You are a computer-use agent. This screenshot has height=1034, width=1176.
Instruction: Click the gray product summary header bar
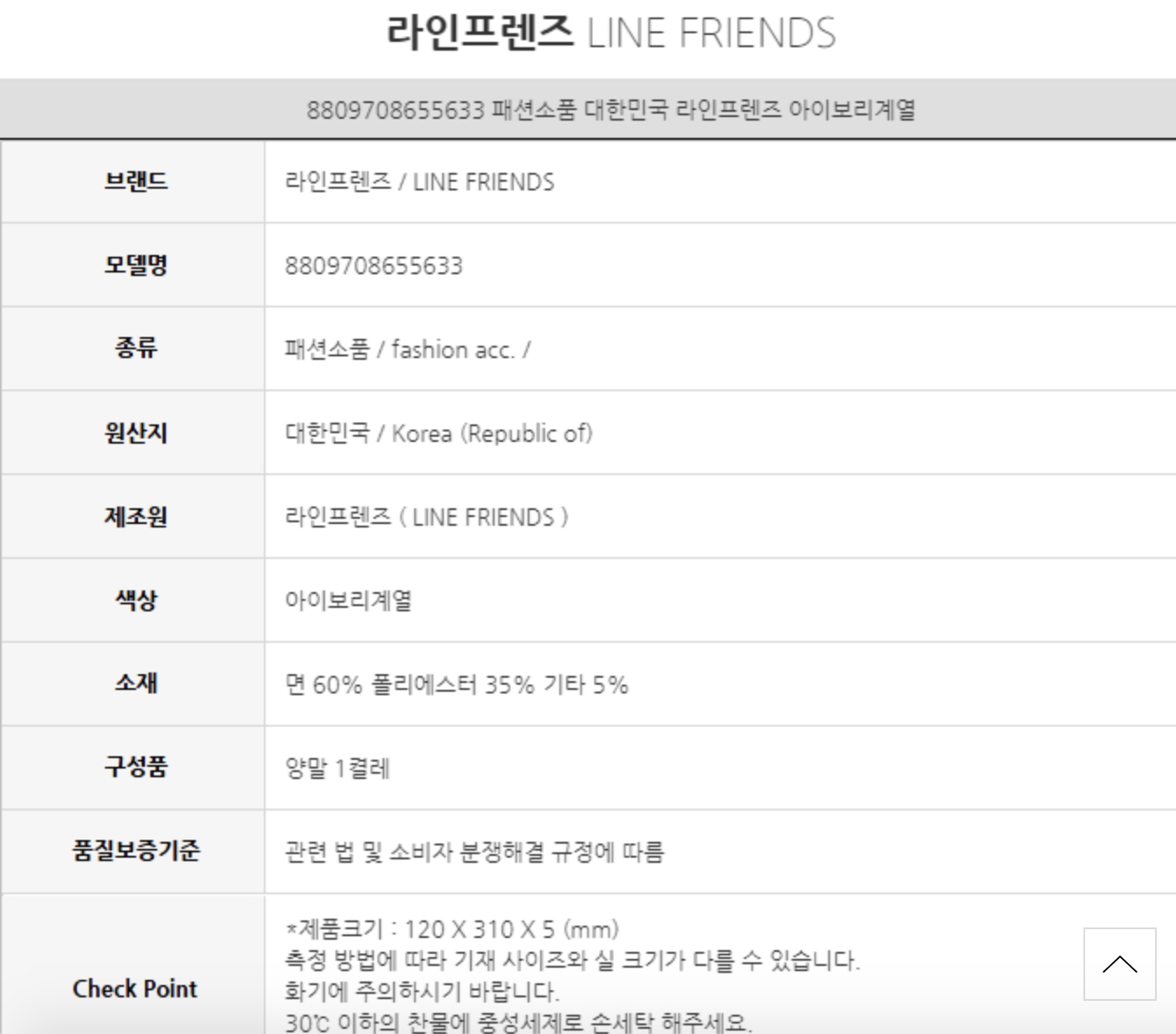coord(611,110)
